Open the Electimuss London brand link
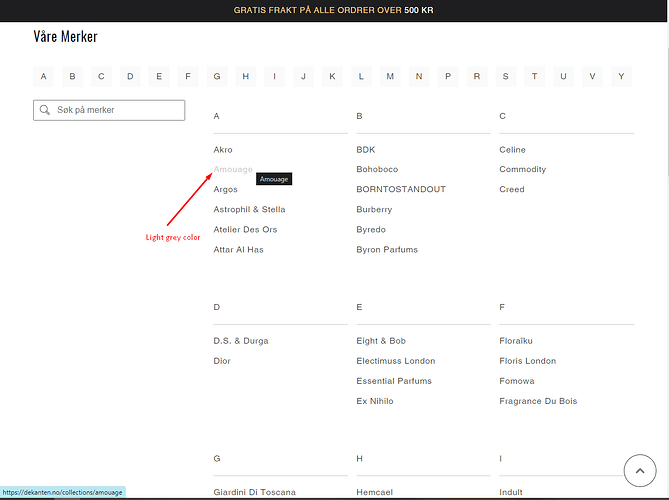669x500 pixels. pos(396,361)
